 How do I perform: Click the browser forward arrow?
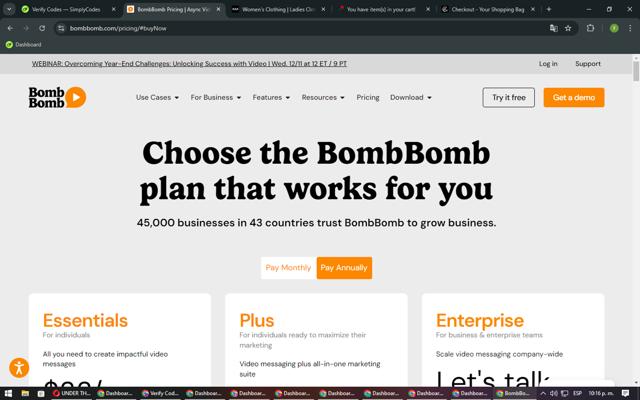(26, 28)
